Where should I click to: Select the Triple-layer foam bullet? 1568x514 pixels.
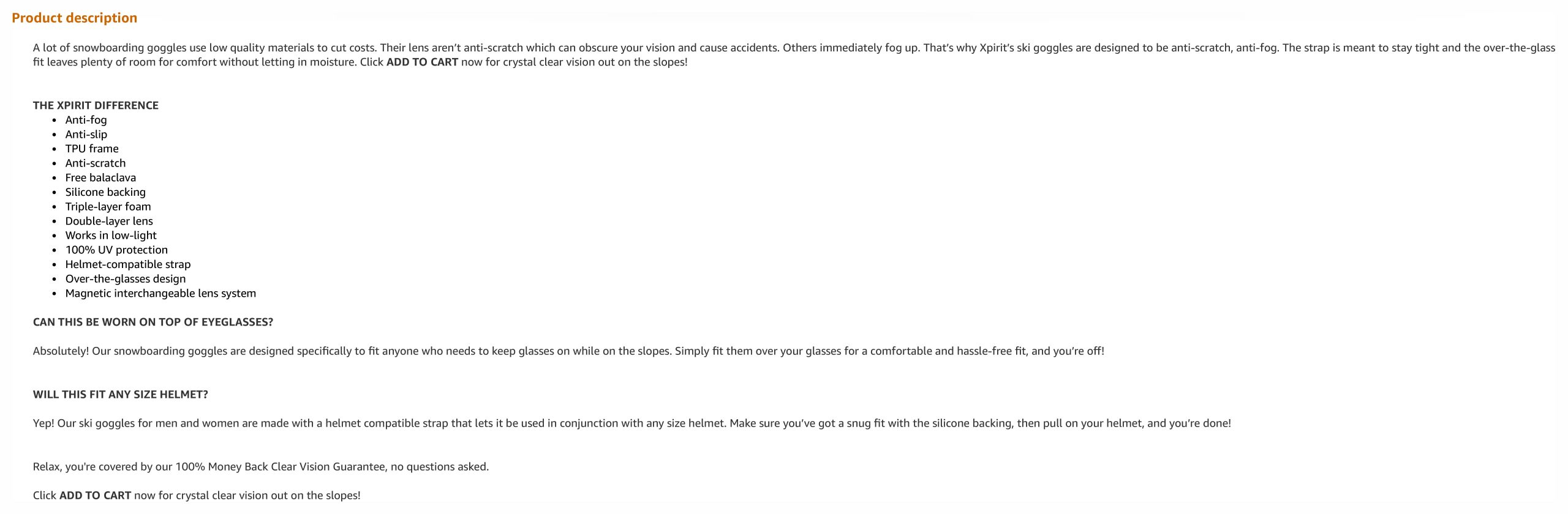click(108, 207)
